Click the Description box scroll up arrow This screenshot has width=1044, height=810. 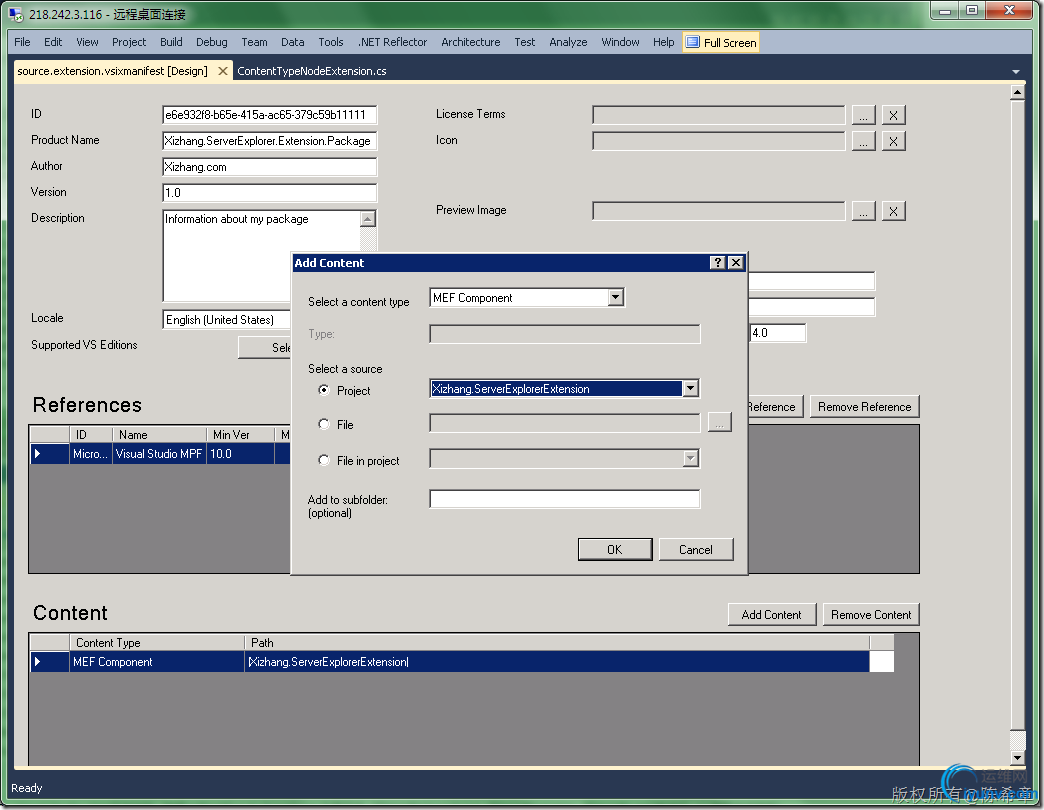tap(368, 218)
